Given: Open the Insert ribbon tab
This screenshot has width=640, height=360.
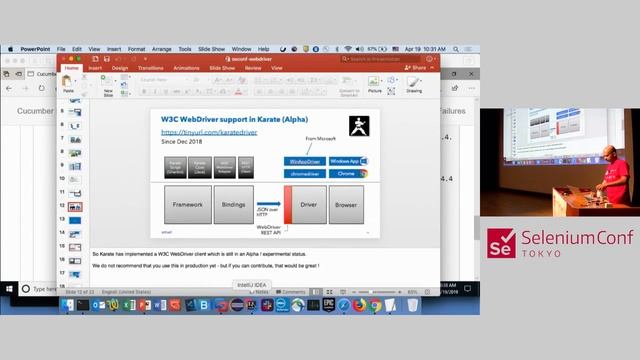Looking at the screenshot, I should 95,68.
